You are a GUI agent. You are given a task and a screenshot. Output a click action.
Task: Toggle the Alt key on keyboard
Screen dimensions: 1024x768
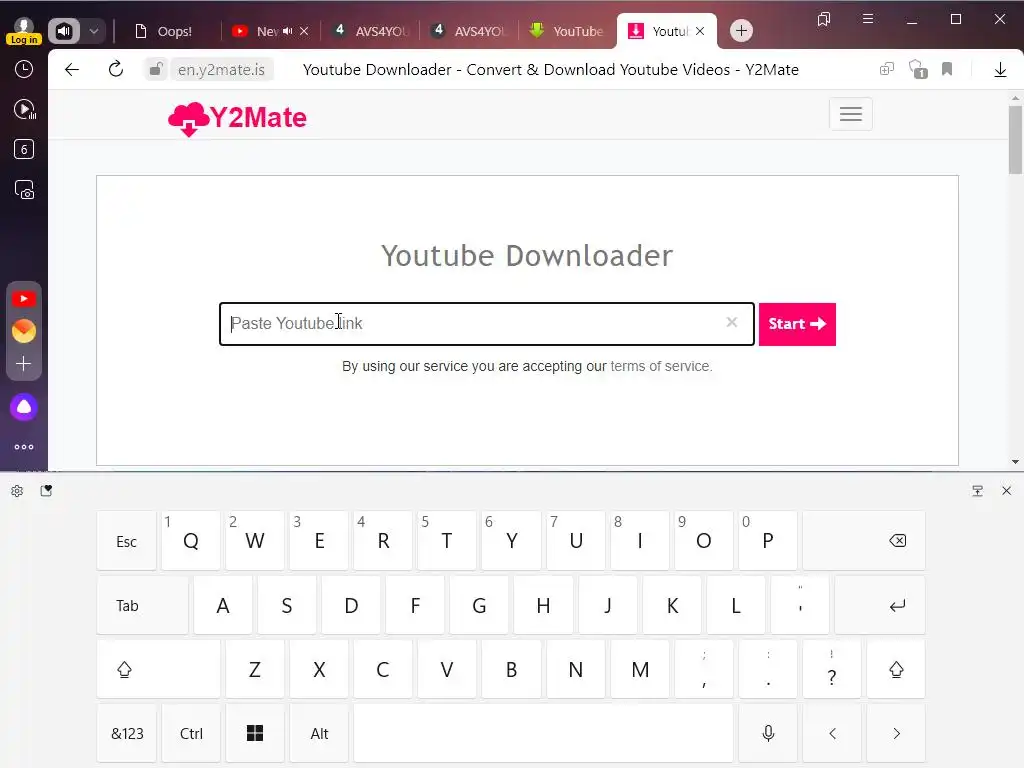(319, 733)
